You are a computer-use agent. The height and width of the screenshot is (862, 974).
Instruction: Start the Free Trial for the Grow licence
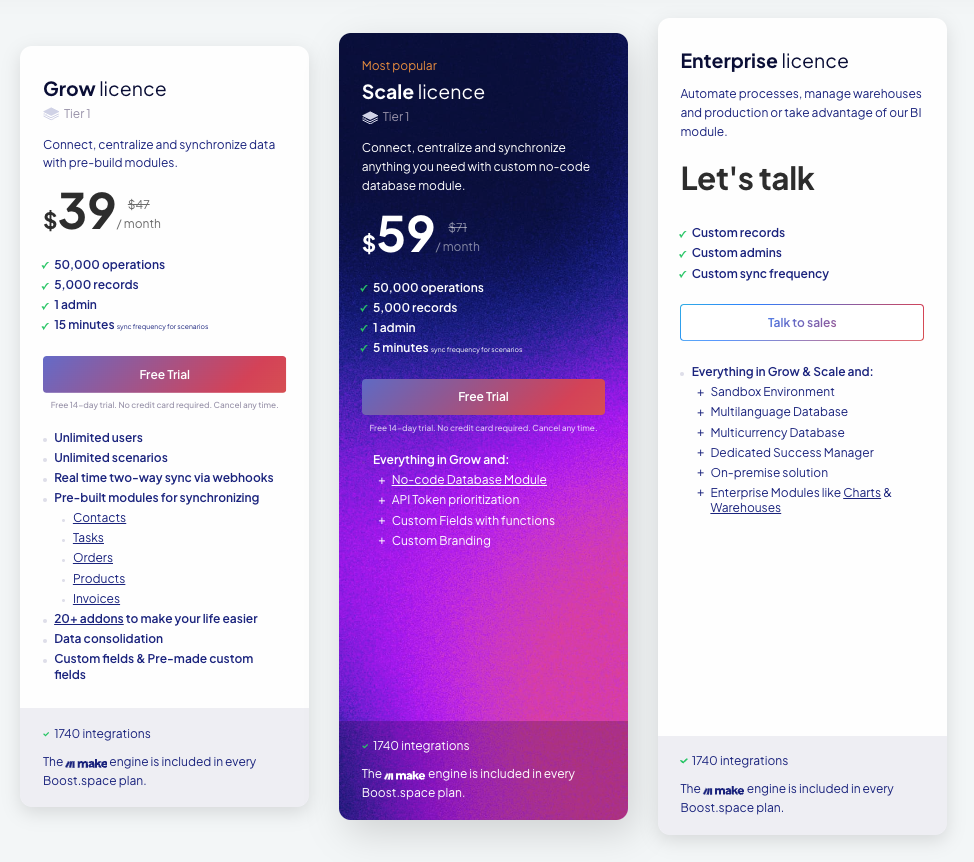(164, 374)
